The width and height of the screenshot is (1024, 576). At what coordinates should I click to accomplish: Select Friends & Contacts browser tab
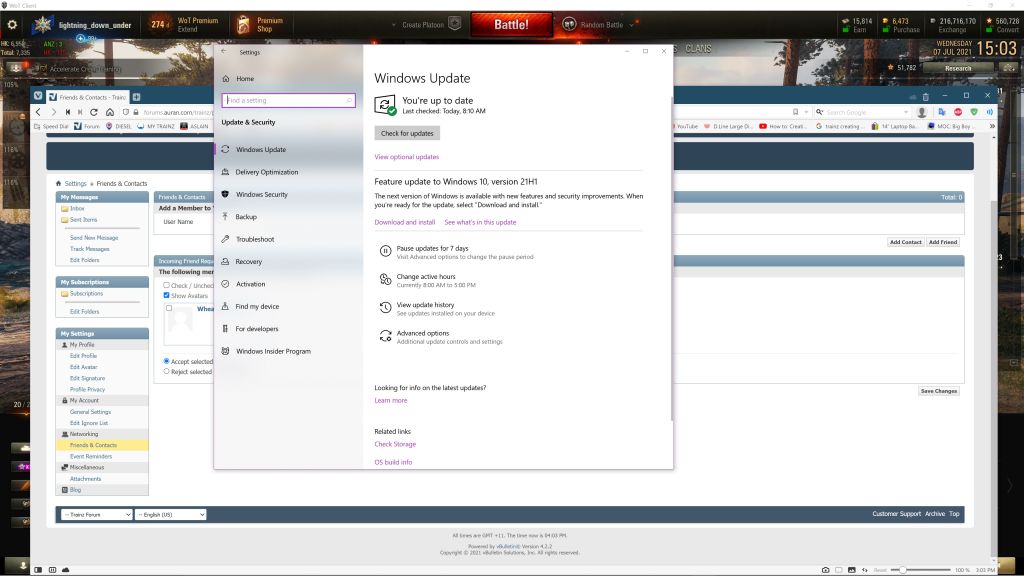coord(88,97)
